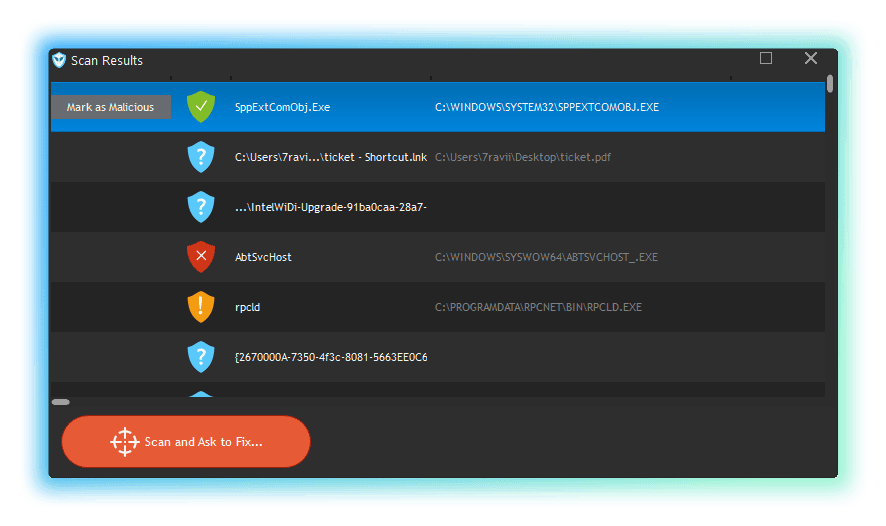Click the blue question shield for {2670000A-7350 entry

201,357
